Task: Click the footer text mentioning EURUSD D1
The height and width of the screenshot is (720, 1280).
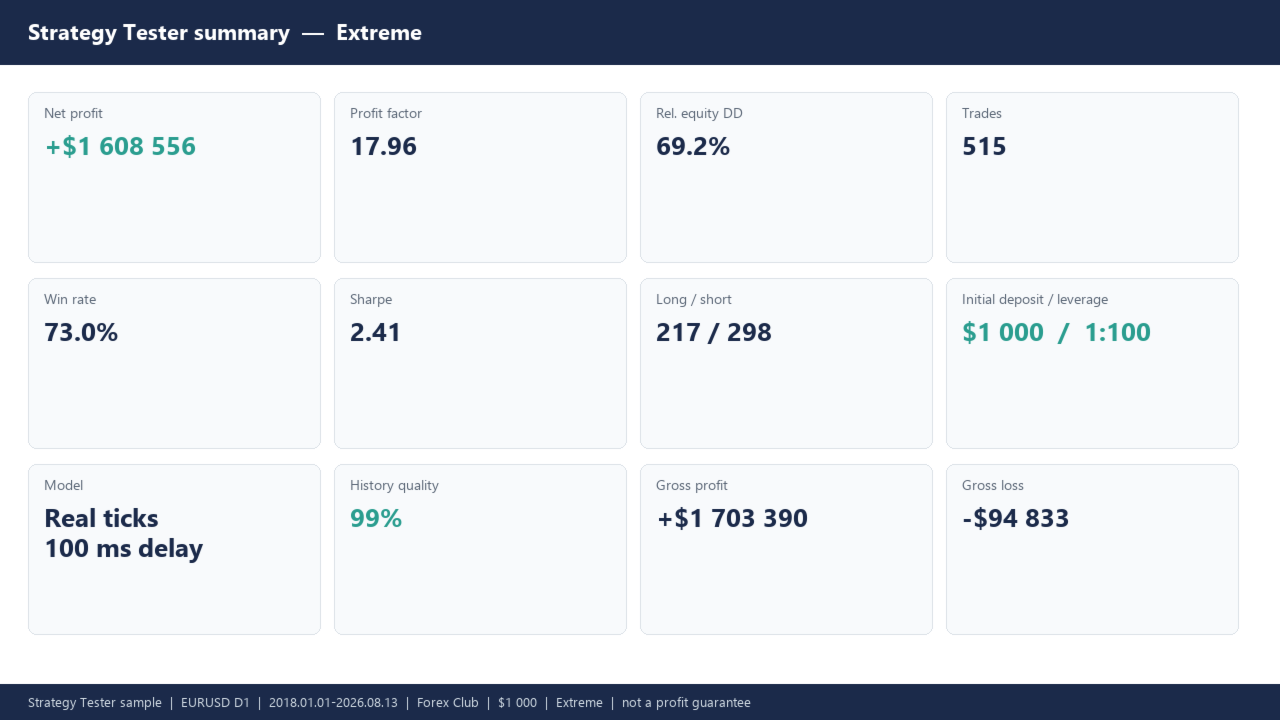Action: pyautogui.click(x=389, y=703)
